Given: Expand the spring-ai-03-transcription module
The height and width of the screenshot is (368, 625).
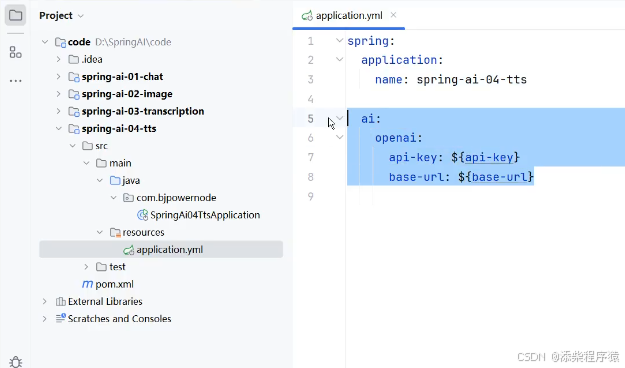Looking at the screenshot, I should (x=59, y=111).
